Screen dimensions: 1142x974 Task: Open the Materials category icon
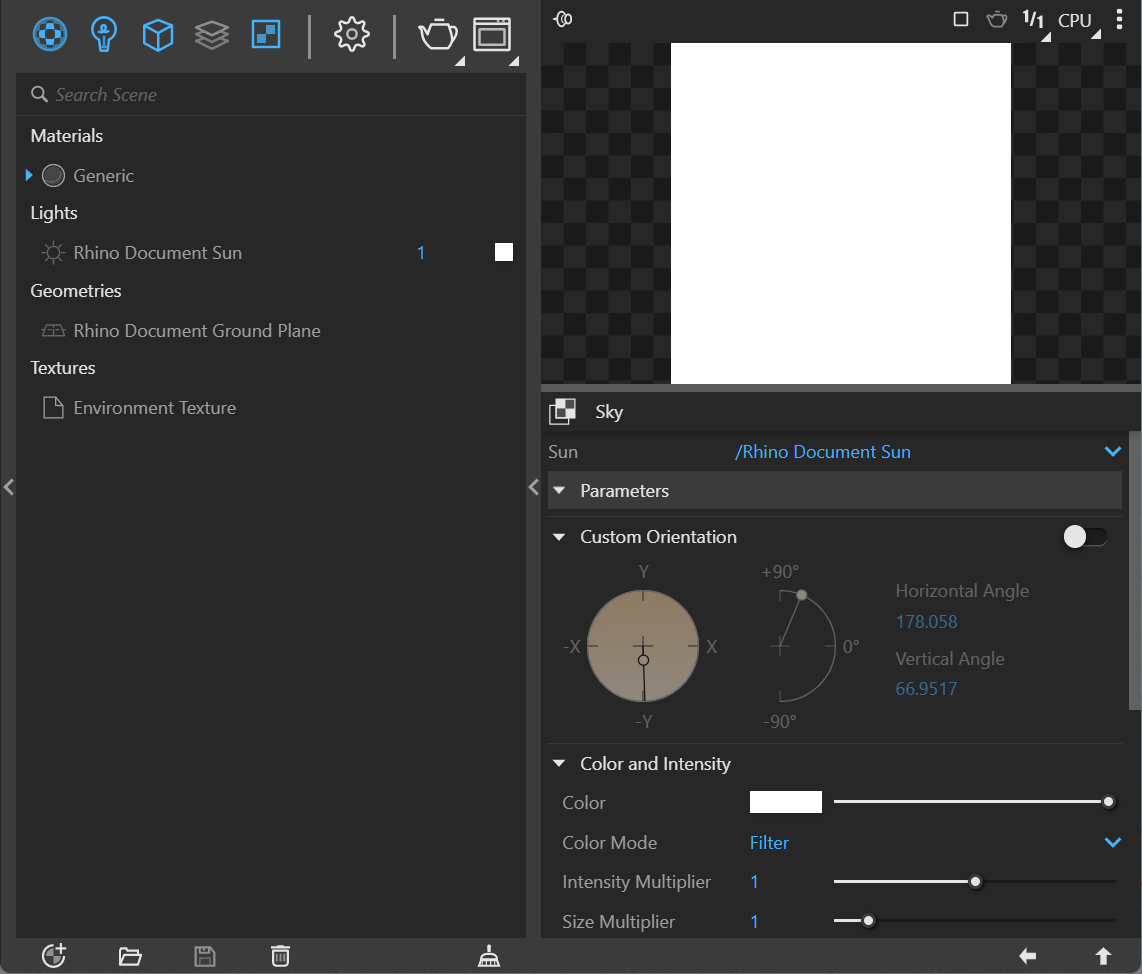50,34
